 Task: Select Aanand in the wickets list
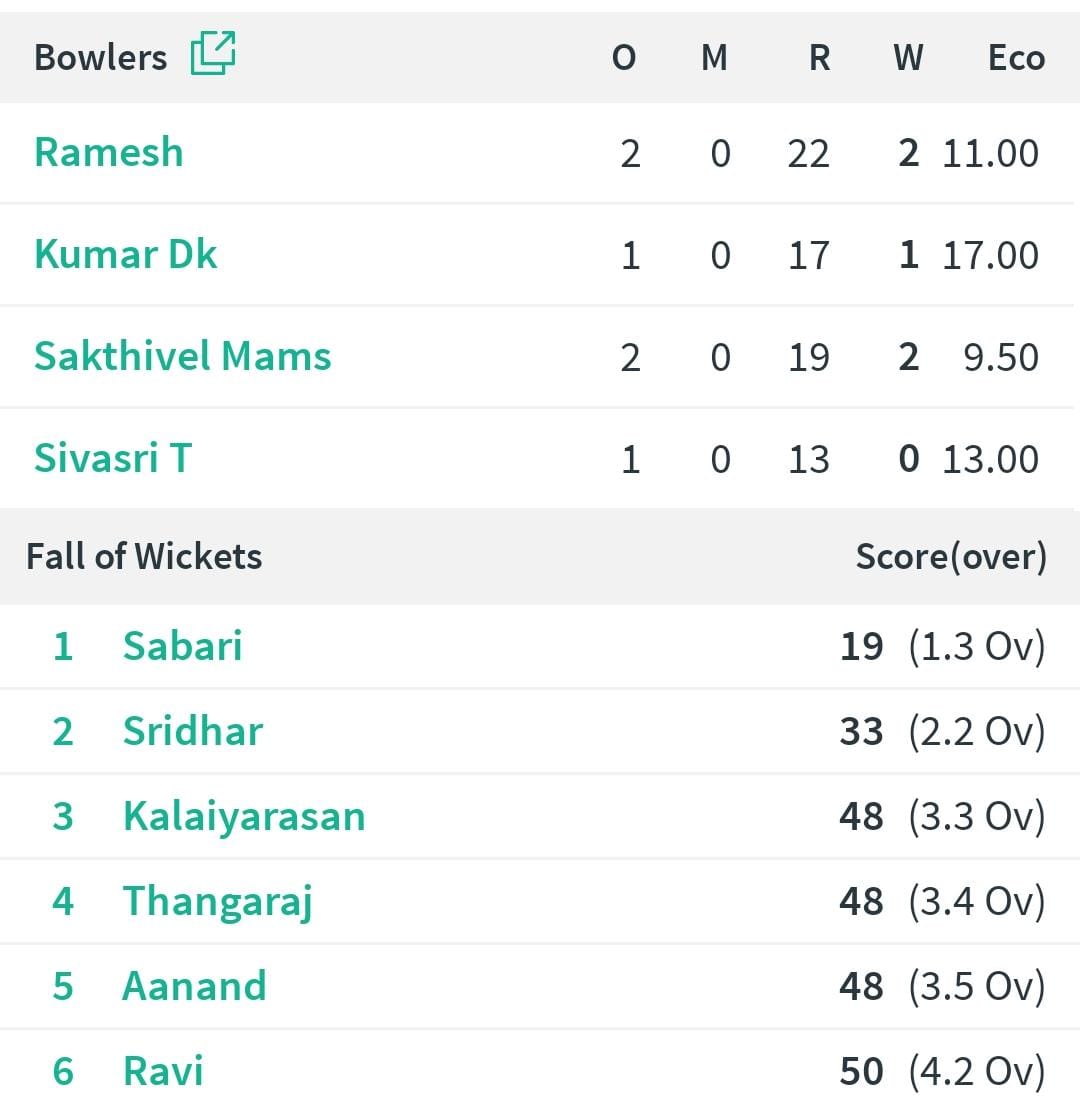[194, 986]
